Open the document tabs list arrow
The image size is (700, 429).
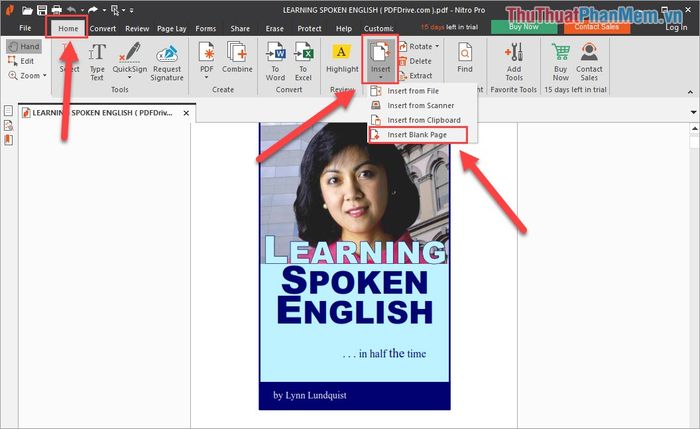(x=693, y=112)
